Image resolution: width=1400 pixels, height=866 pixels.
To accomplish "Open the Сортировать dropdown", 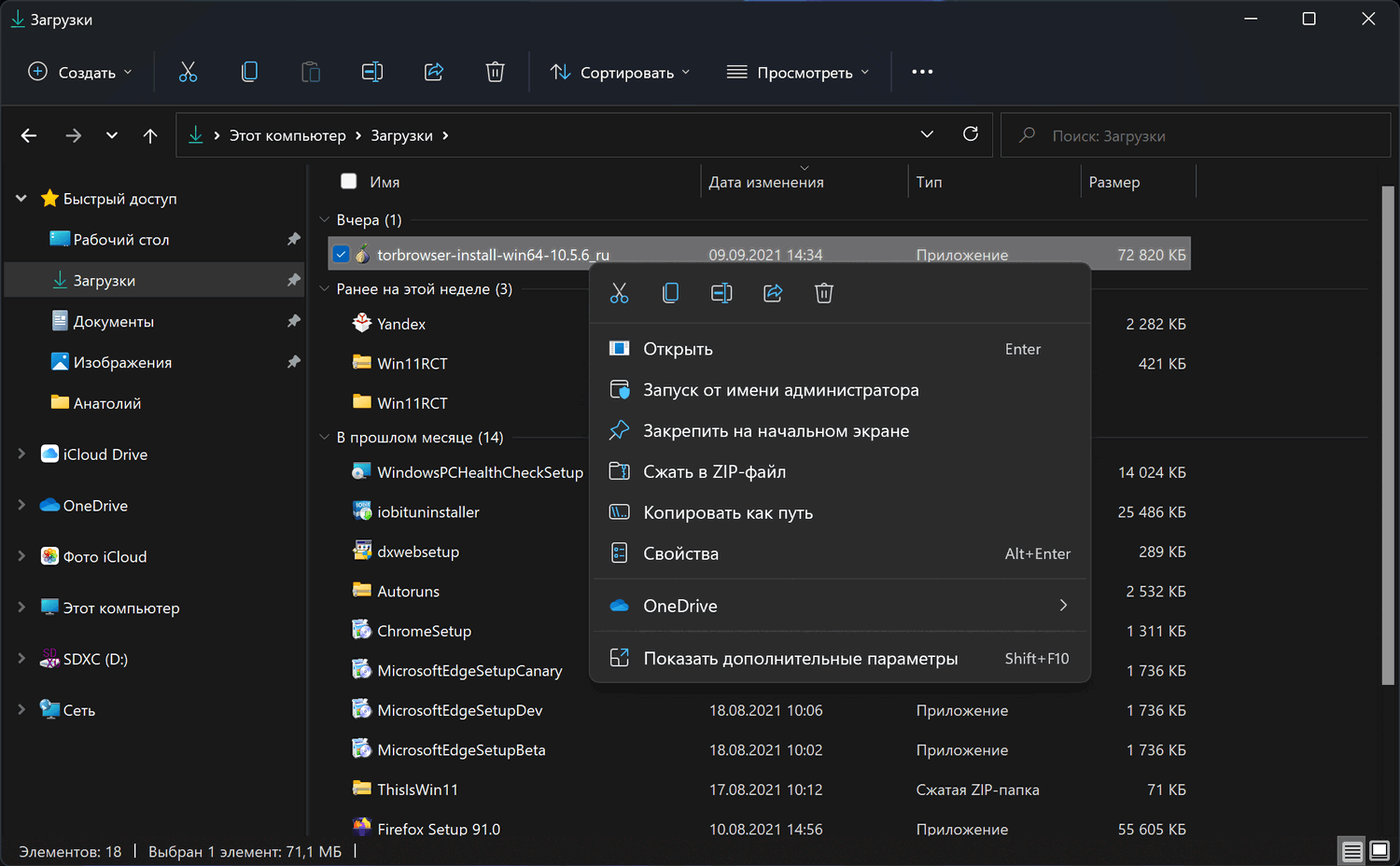I will (621, 72).
